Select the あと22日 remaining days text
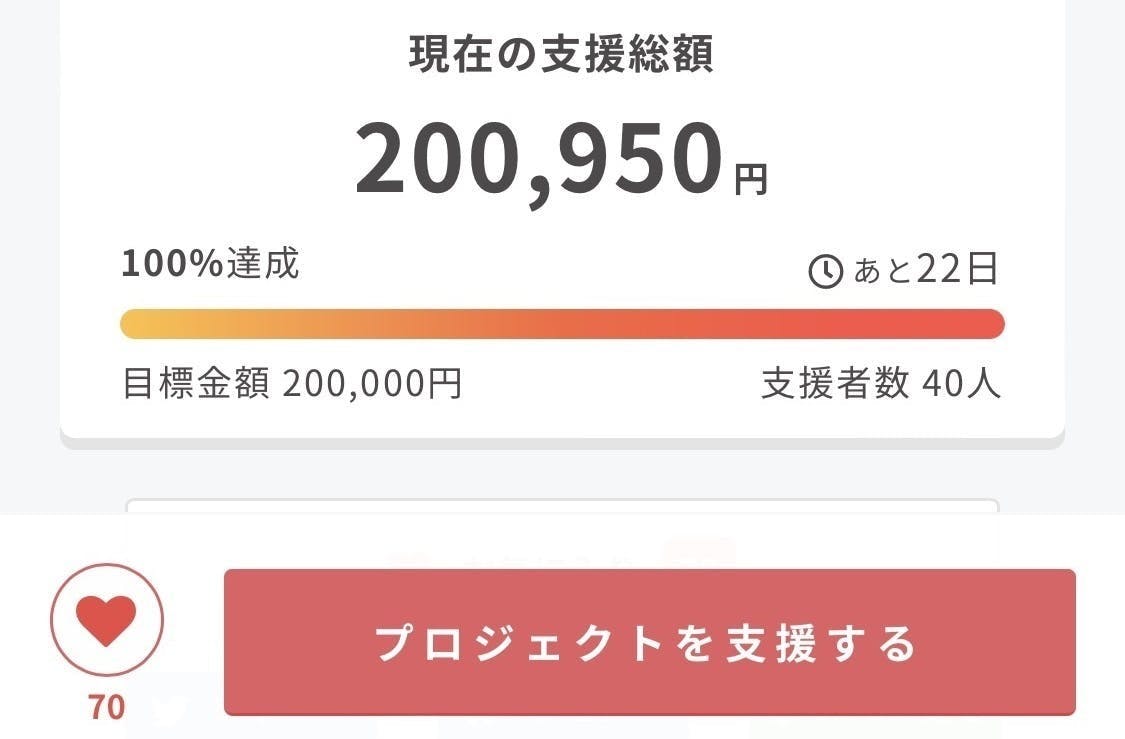The image size is (1125, 739). [x=925, y=270]
